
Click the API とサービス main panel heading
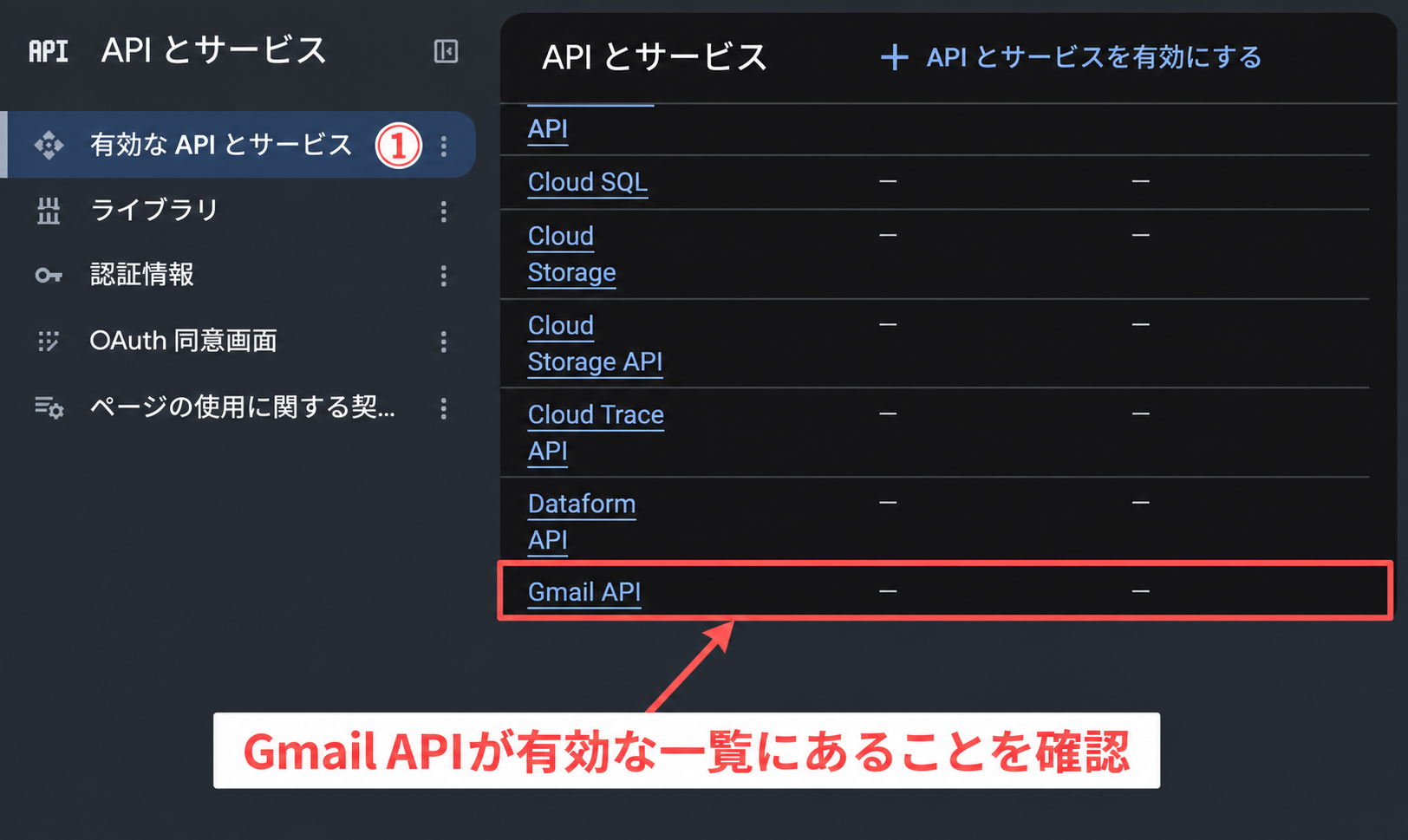(655, 57)
